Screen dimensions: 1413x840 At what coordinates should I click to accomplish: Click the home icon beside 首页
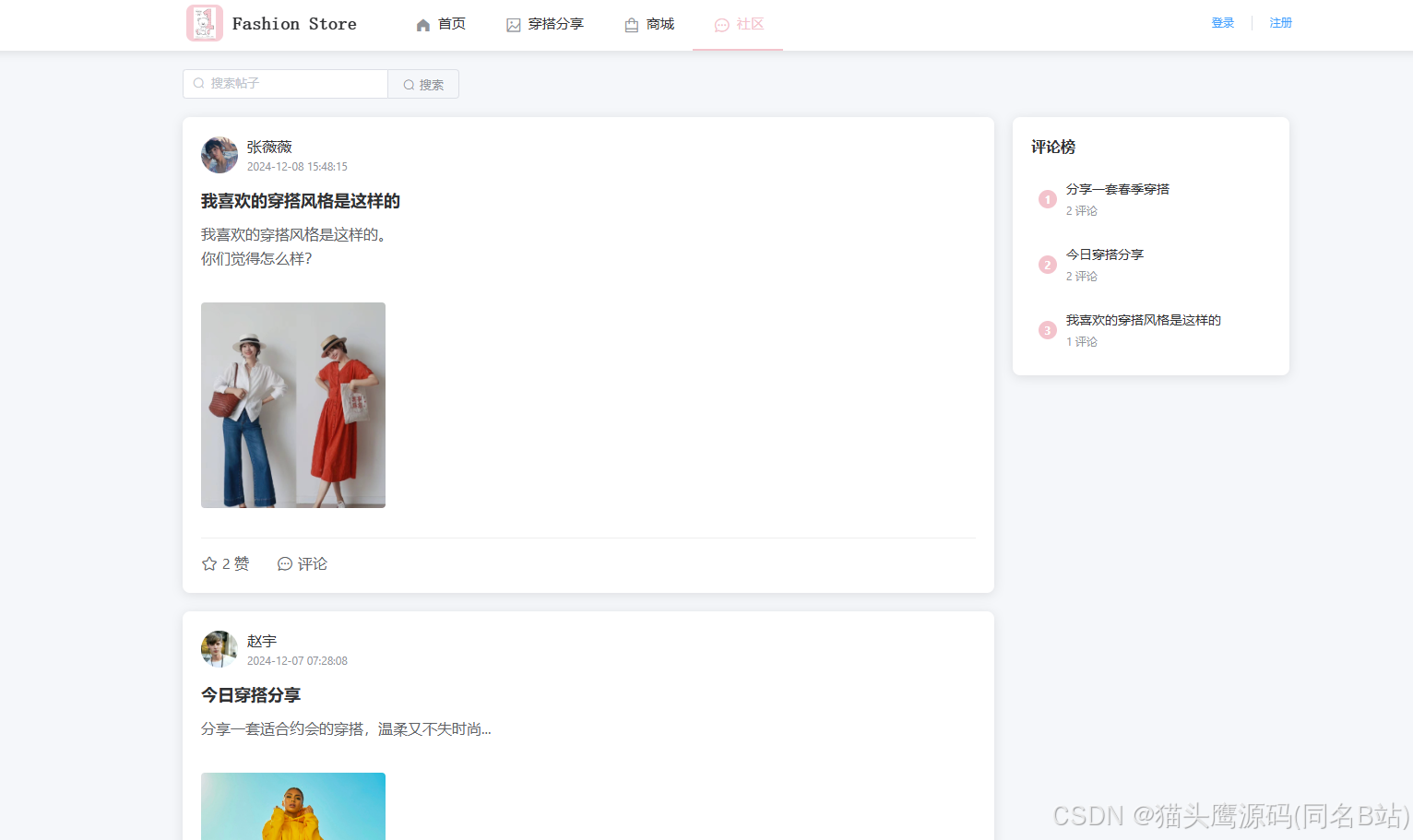(x=423, y=25)
